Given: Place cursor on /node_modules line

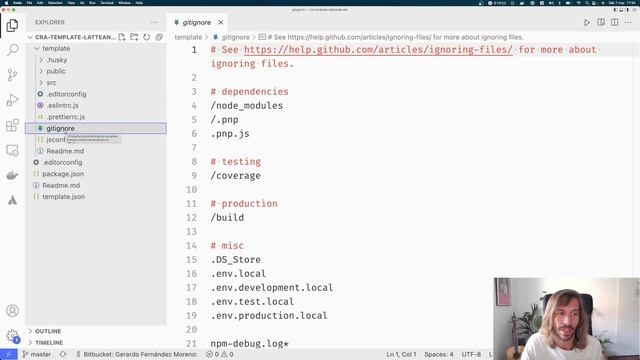Looking at the screenshot, I should tap(247, 106).
